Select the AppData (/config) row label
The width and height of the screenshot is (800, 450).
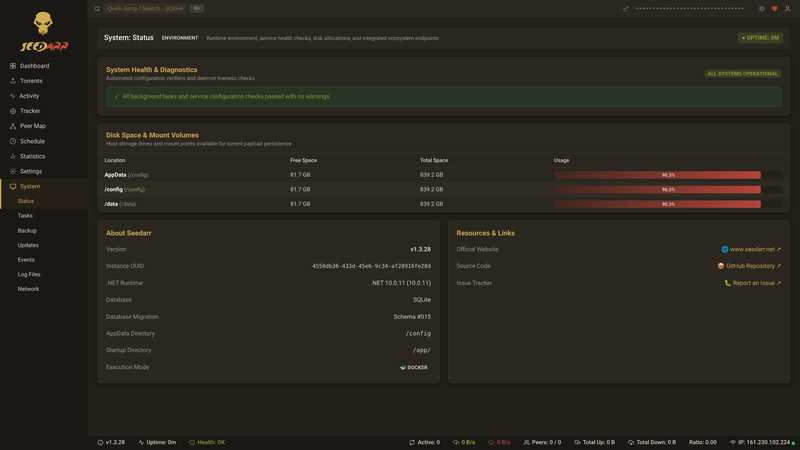pyautogui.click(x=126, y=175)
